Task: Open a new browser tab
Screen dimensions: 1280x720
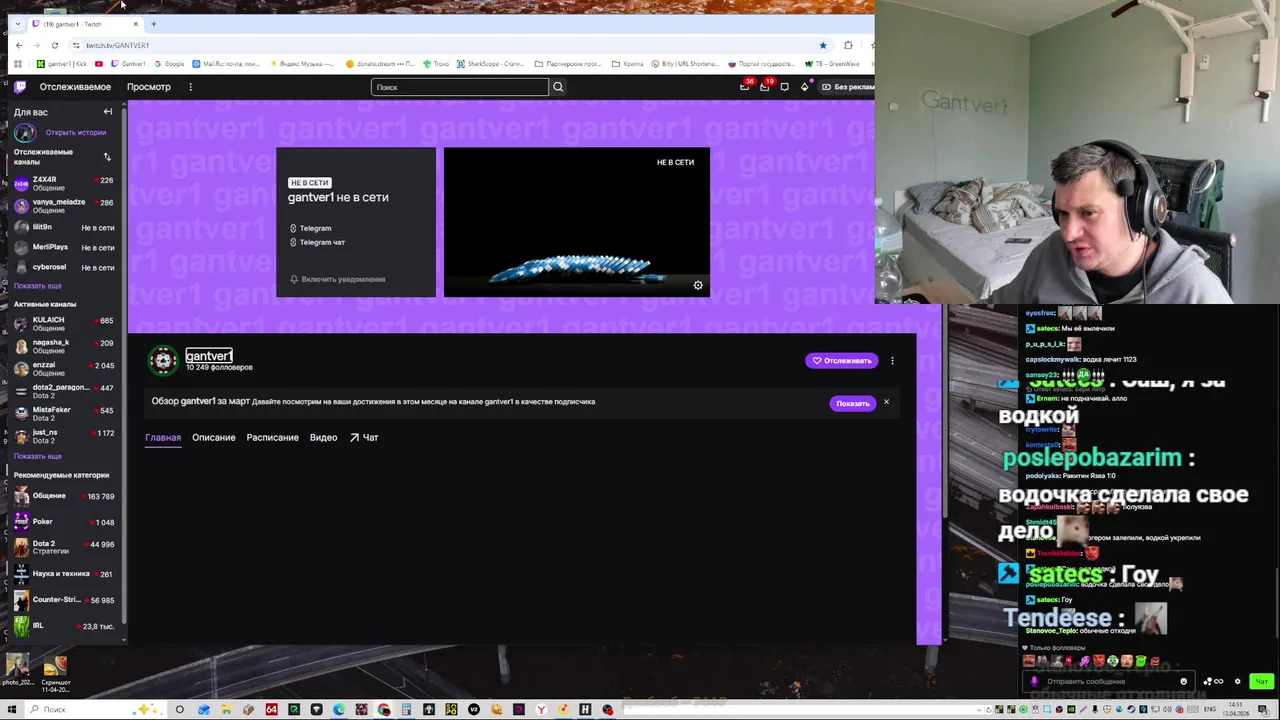Action: tap(153, 24)
